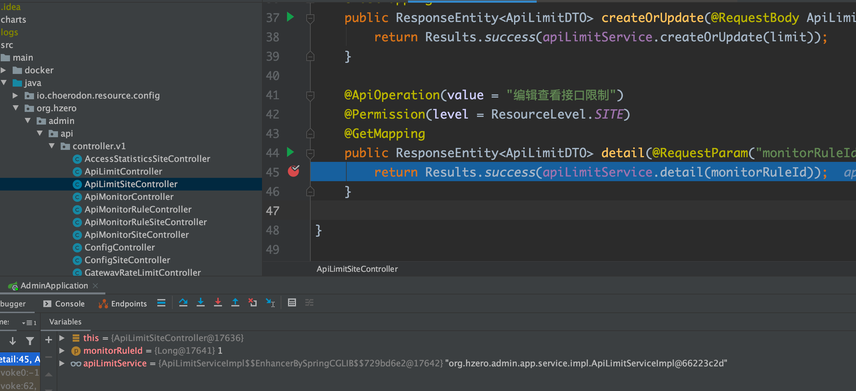Expand the 'this' variable node

tap(62, 338)
